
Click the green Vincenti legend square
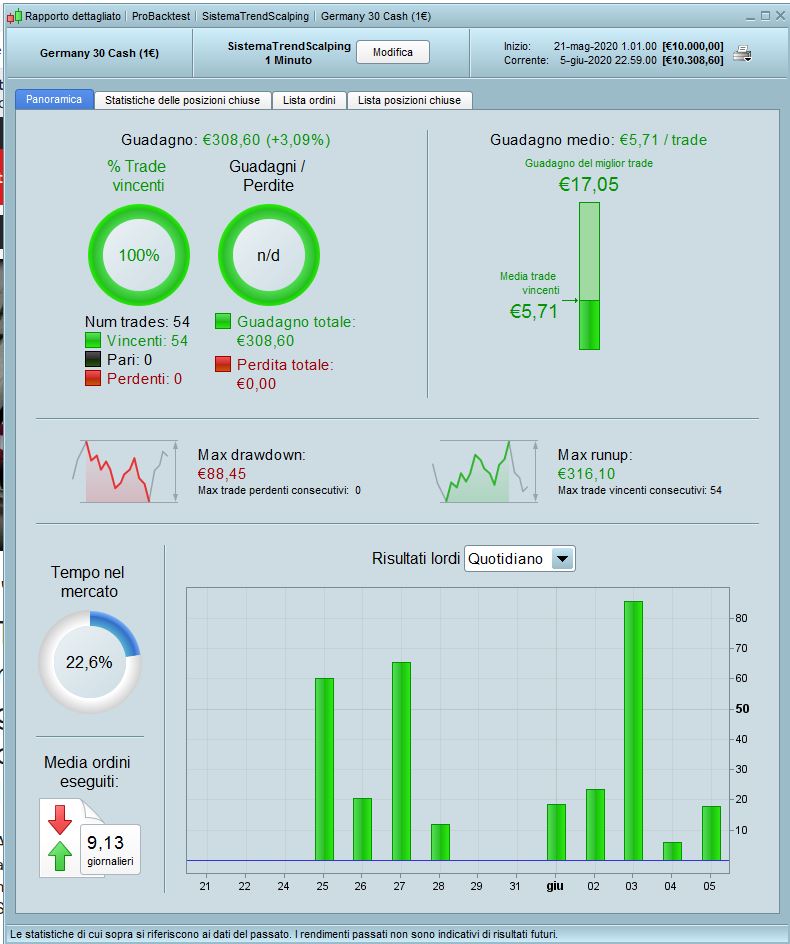point(93,341)
